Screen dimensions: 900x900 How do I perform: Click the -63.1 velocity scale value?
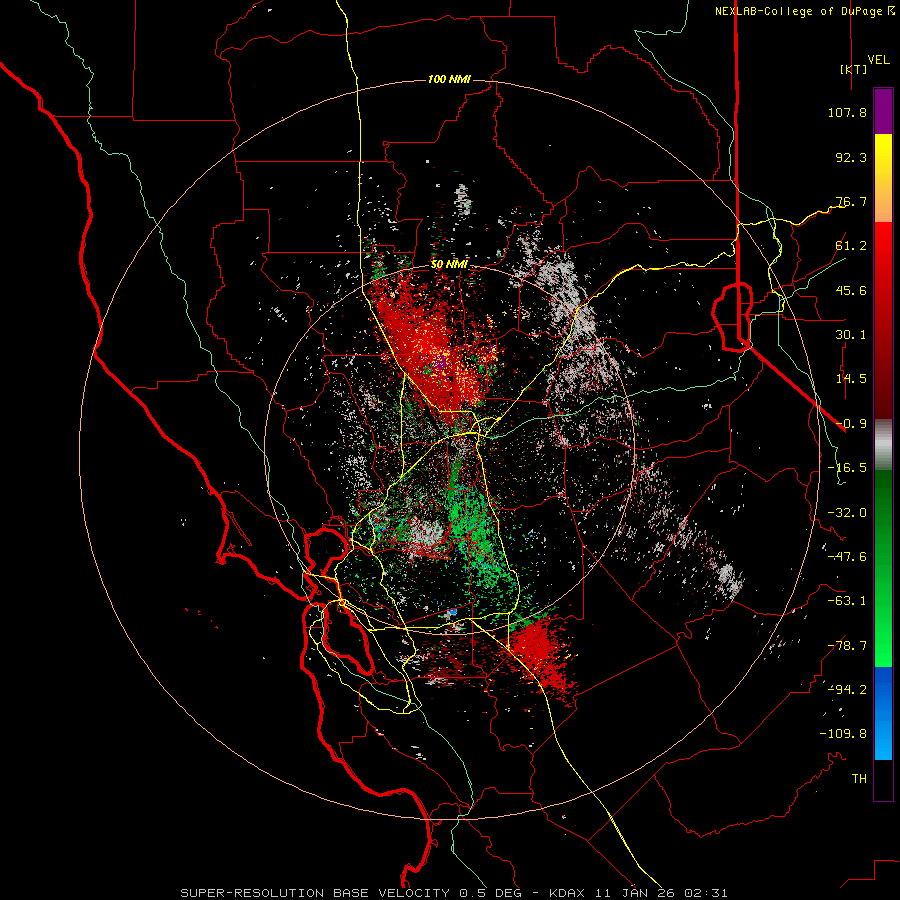click(x=847, y=601)
